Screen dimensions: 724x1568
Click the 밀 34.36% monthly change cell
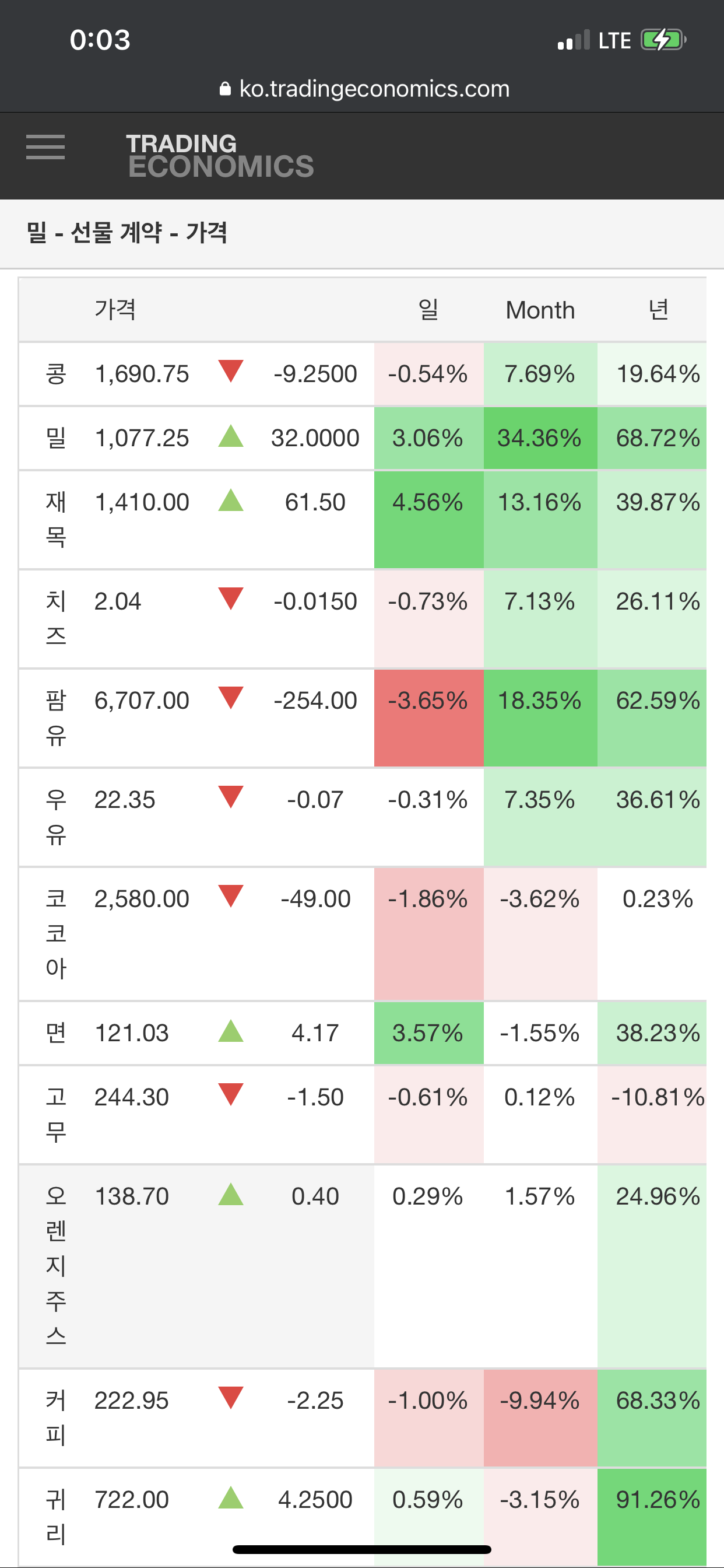pos(540,438)
